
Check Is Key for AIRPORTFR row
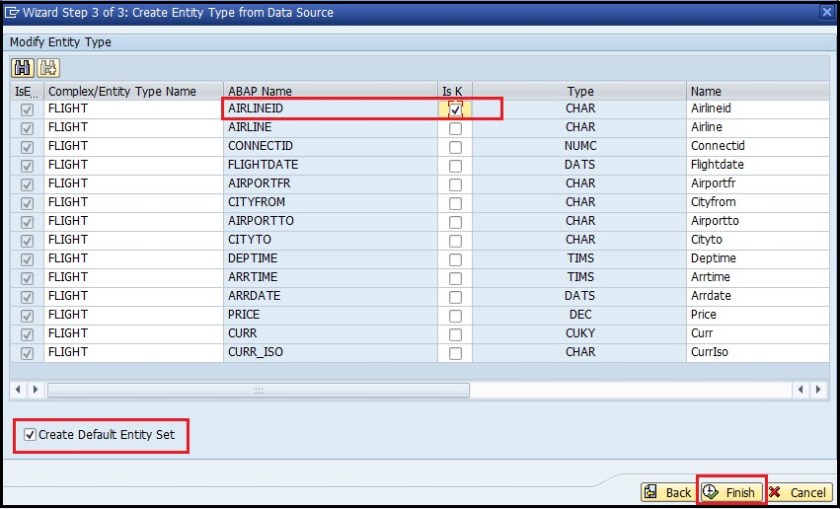coord(455,185)
